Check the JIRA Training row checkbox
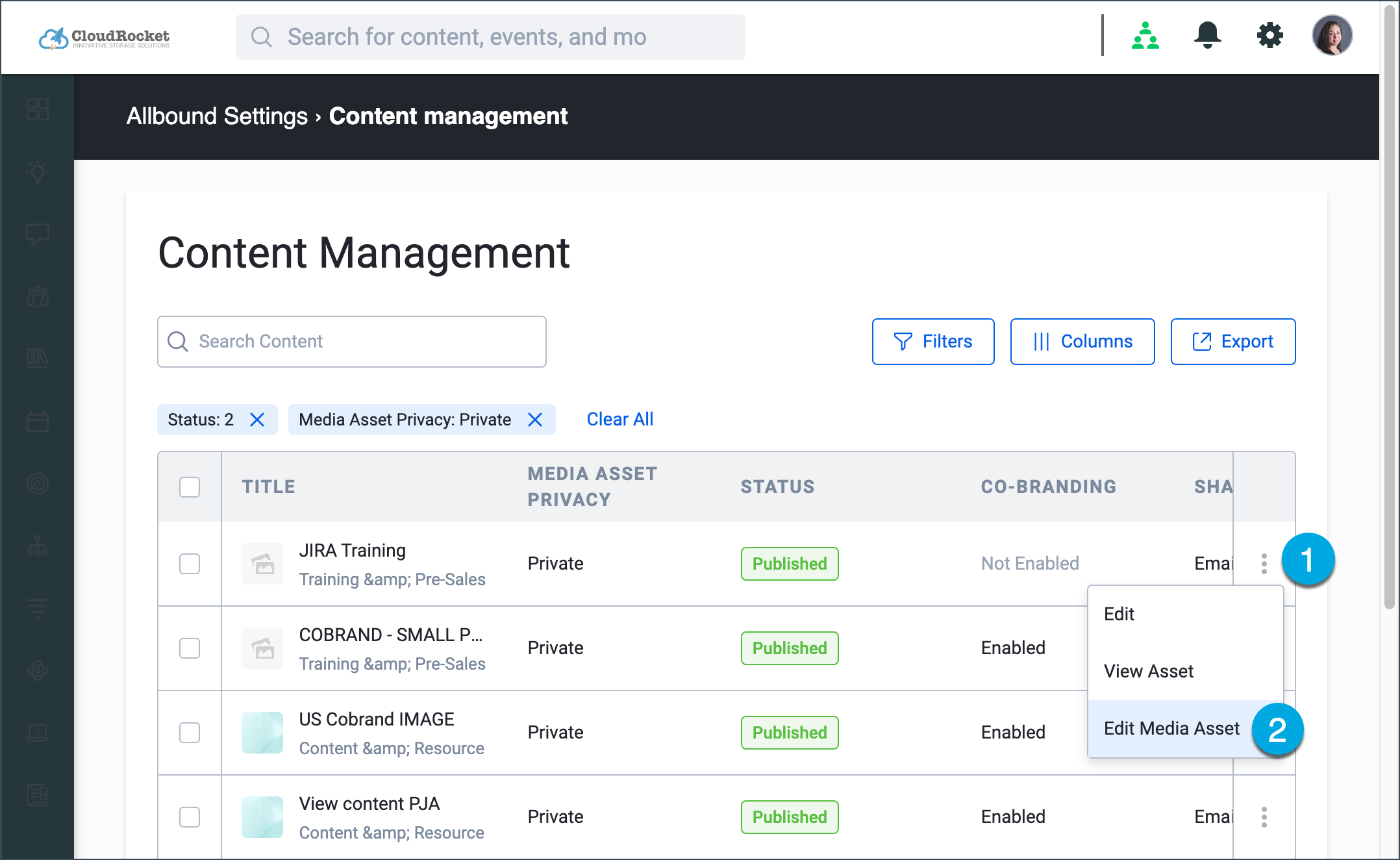Viewport: 1400px width, 860px height. [190, 564]
